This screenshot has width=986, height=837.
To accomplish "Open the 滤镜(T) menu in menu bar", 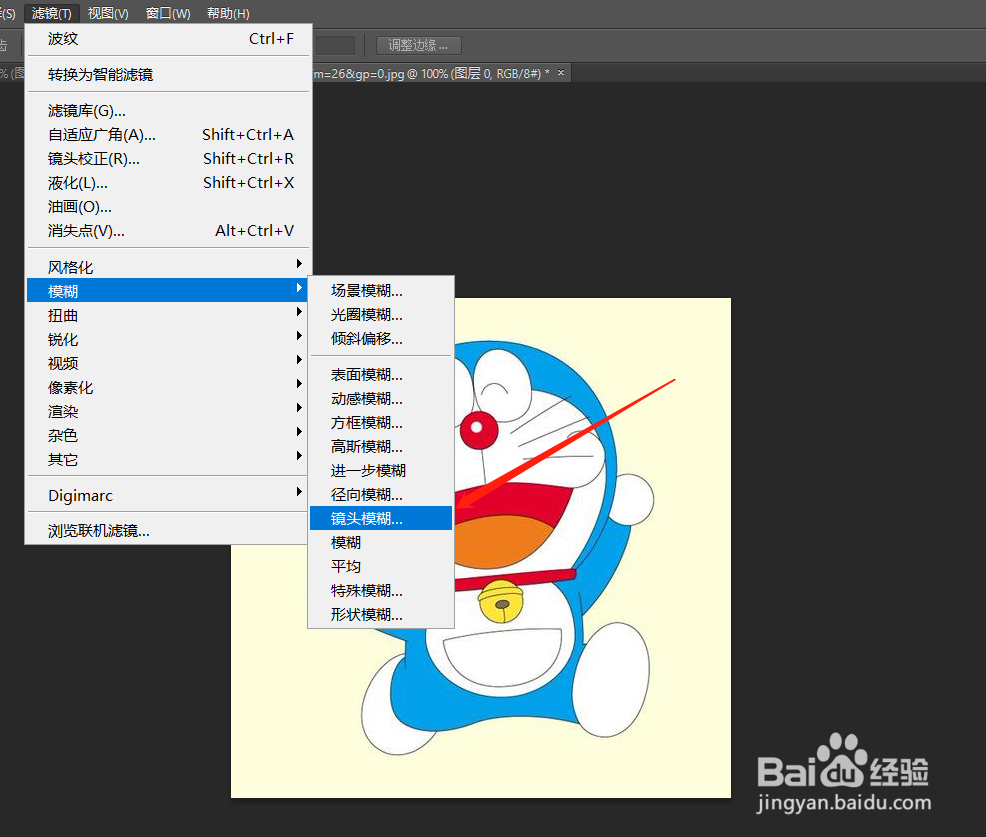I will [52, 13].
